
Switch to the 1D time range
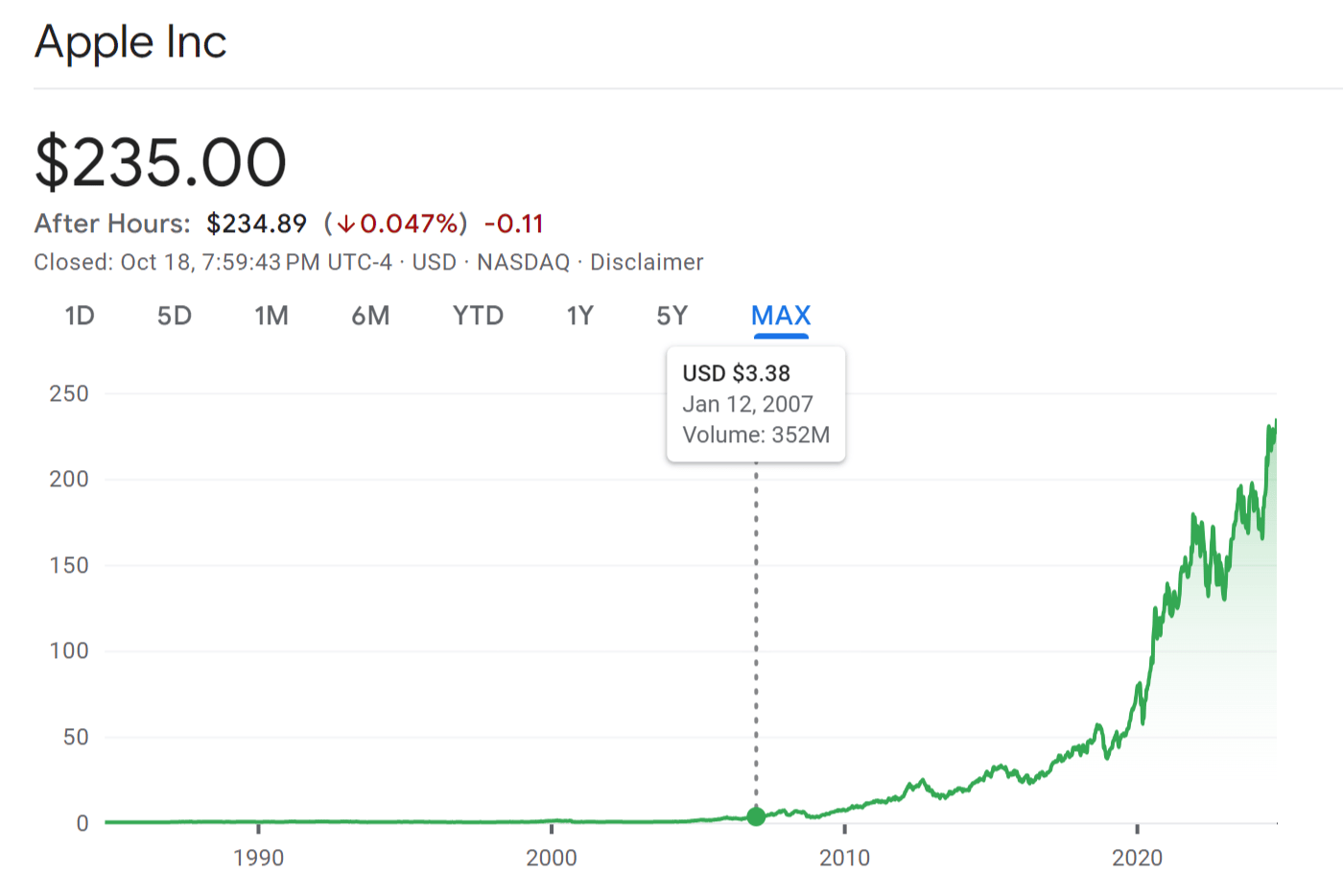pyautogui.click(x=80, y=316)
